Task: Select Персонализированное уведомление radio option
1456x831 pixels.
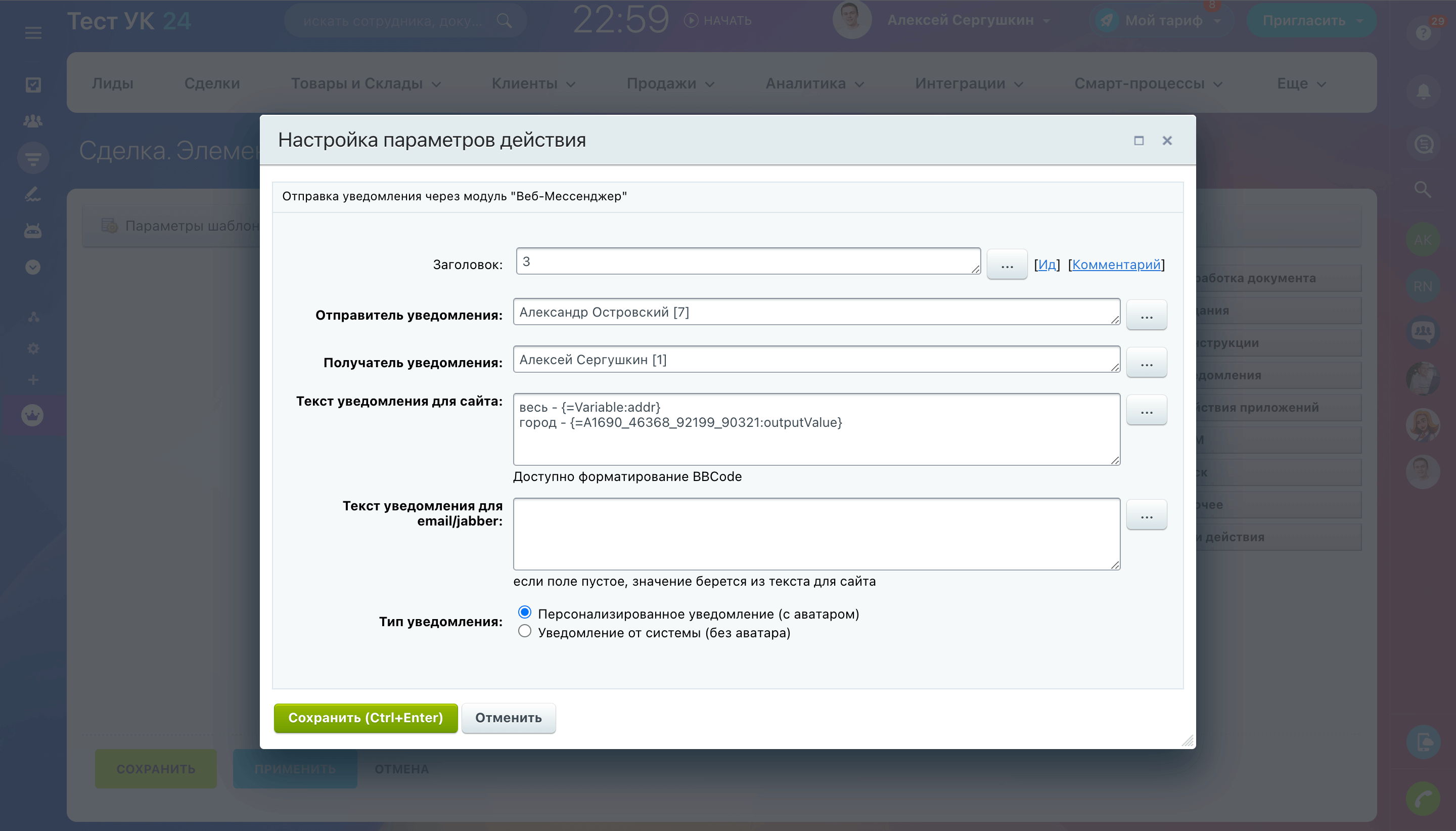Action: [x=525, y=613]
